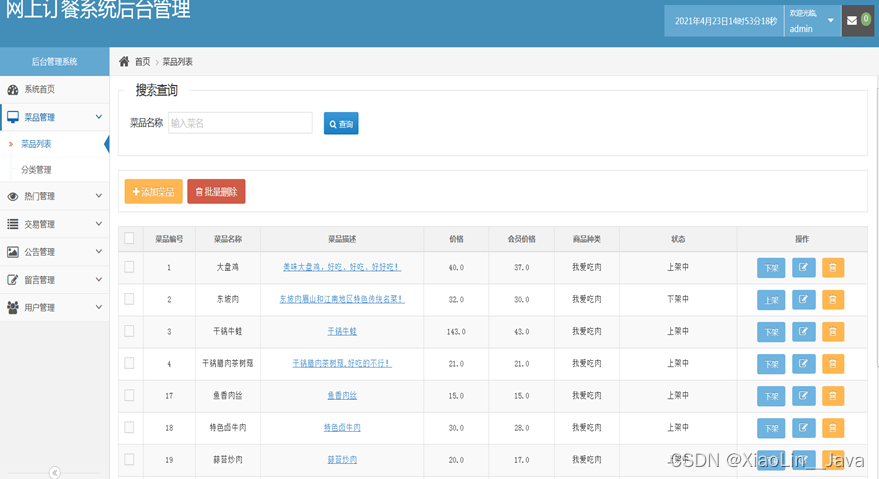The width and height of the screenshot is (879, 479).
Task: Check the box for dish 东坡肉
Action: point(129,299)
